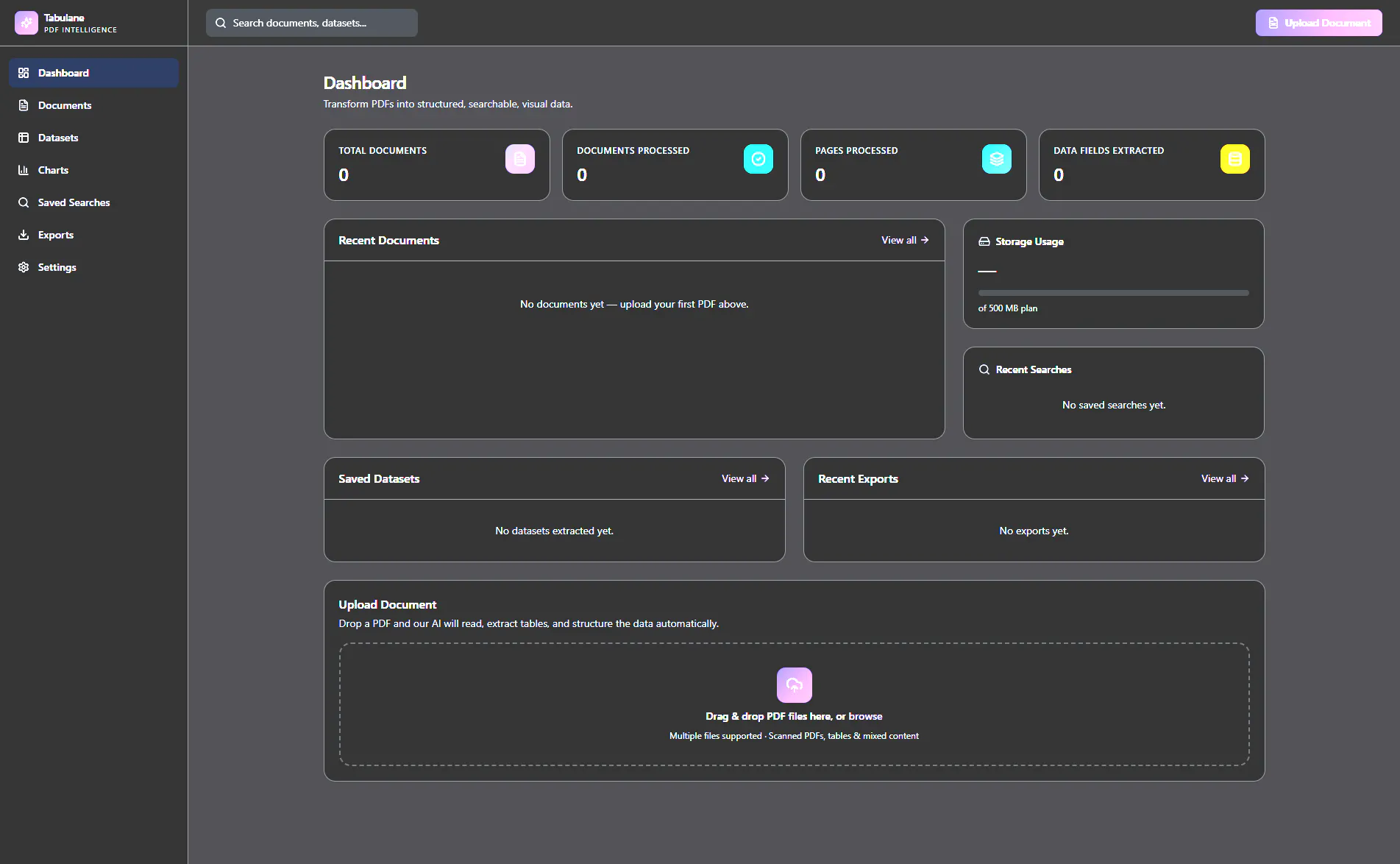This screenshot has height=864, width=1400.
Task: Click the 'of 500 MB plan' label
Action: pos(1008,308)
